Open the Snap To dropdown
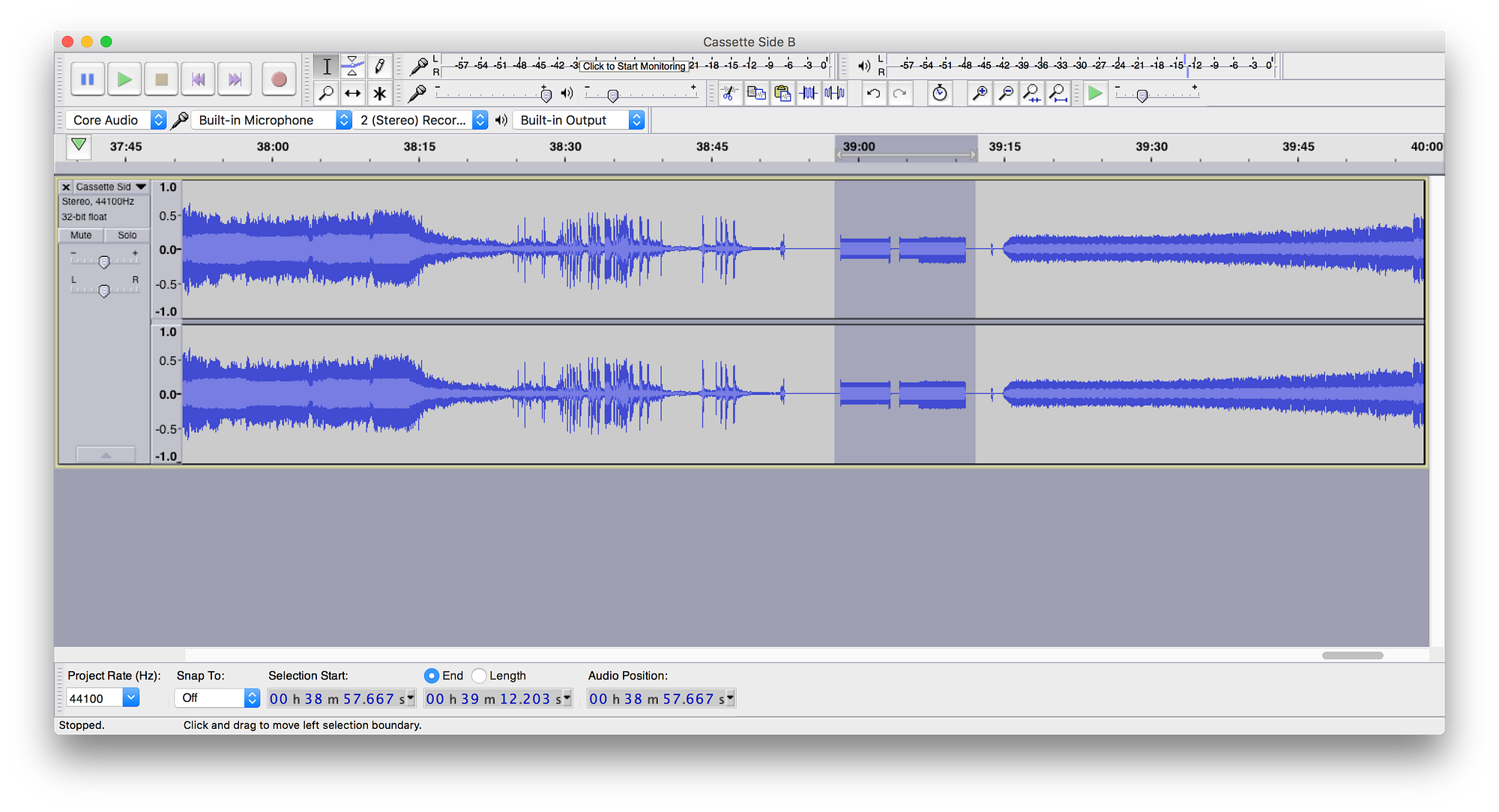 [217, 698]
